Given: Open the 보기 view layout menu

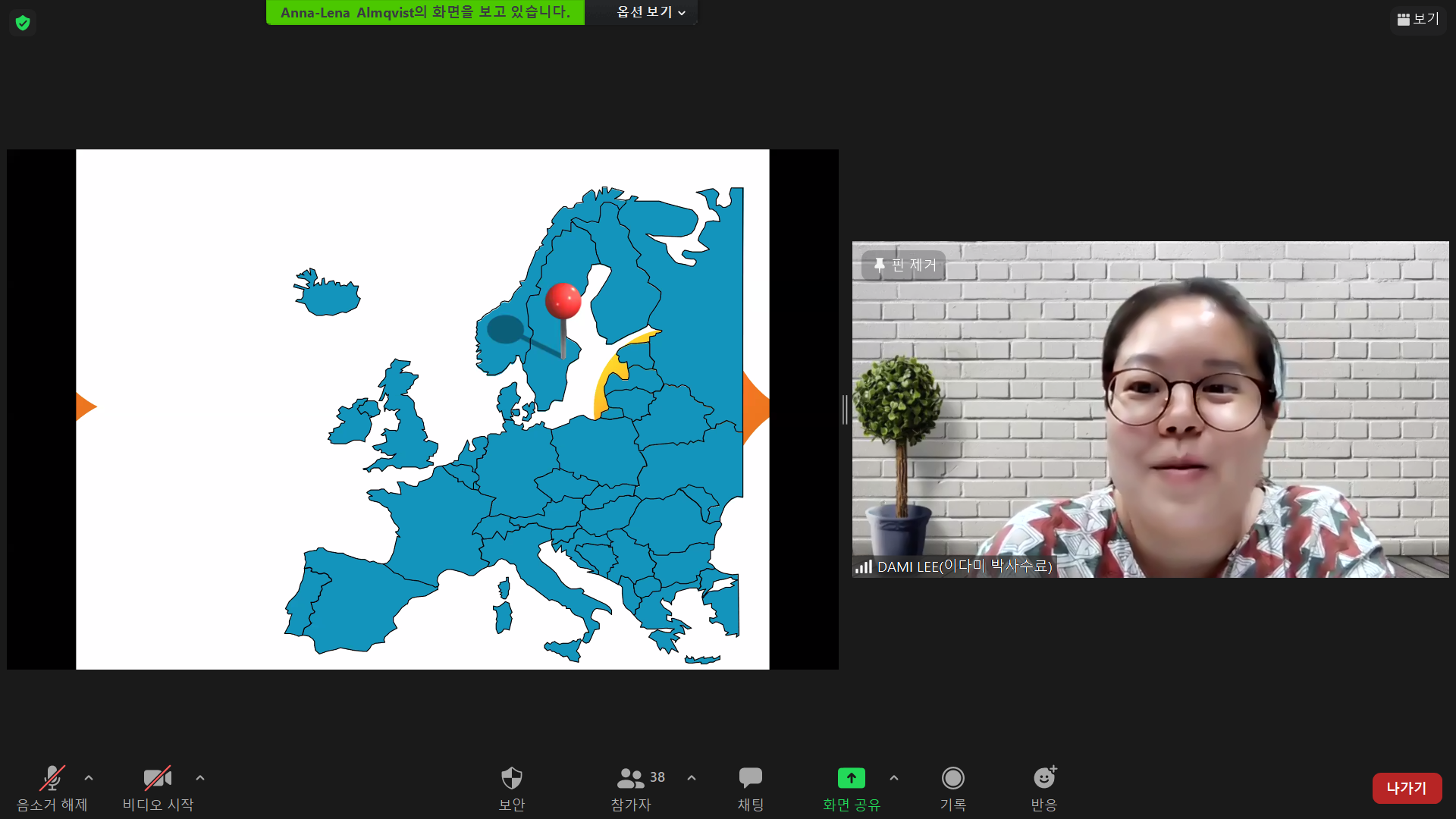Looking at the screenshot, I should pyautogui.click(x=1417, y=19).
